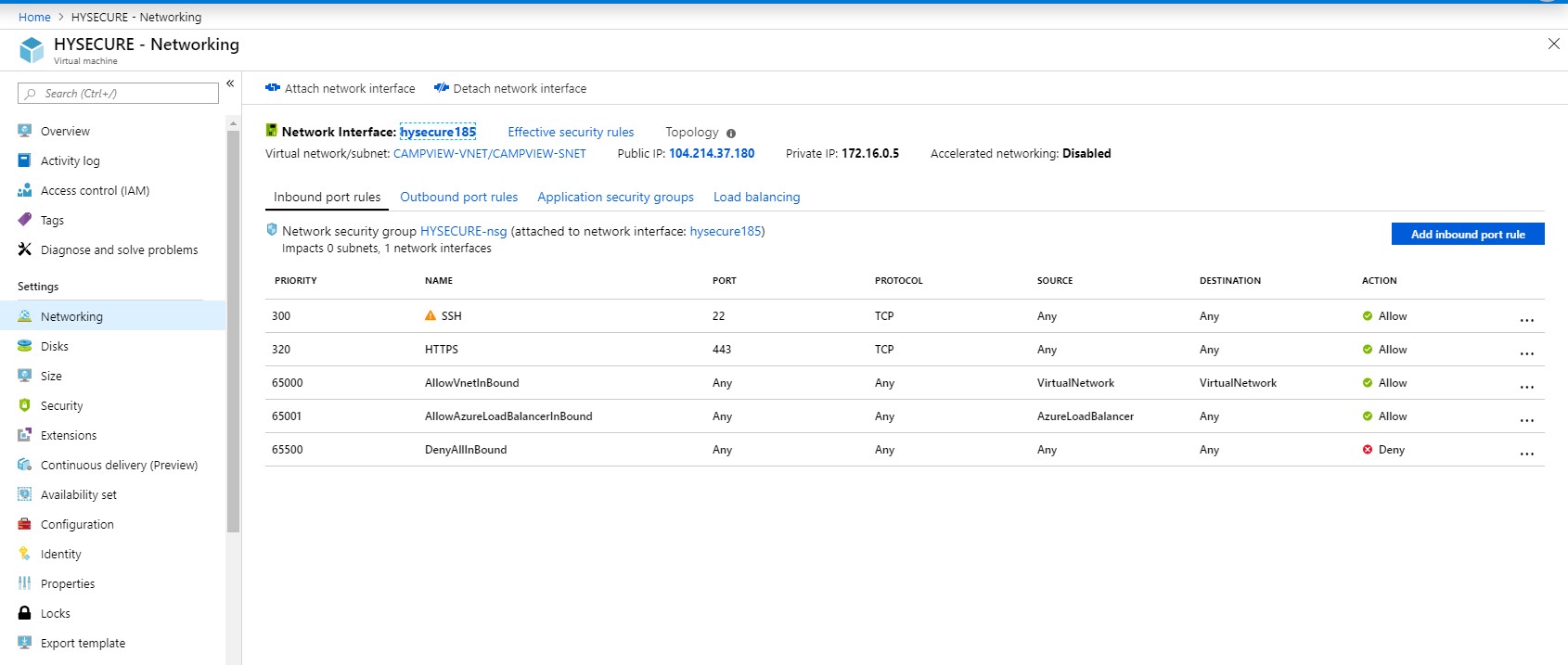Open the Load balancing tab

[757, 197]
